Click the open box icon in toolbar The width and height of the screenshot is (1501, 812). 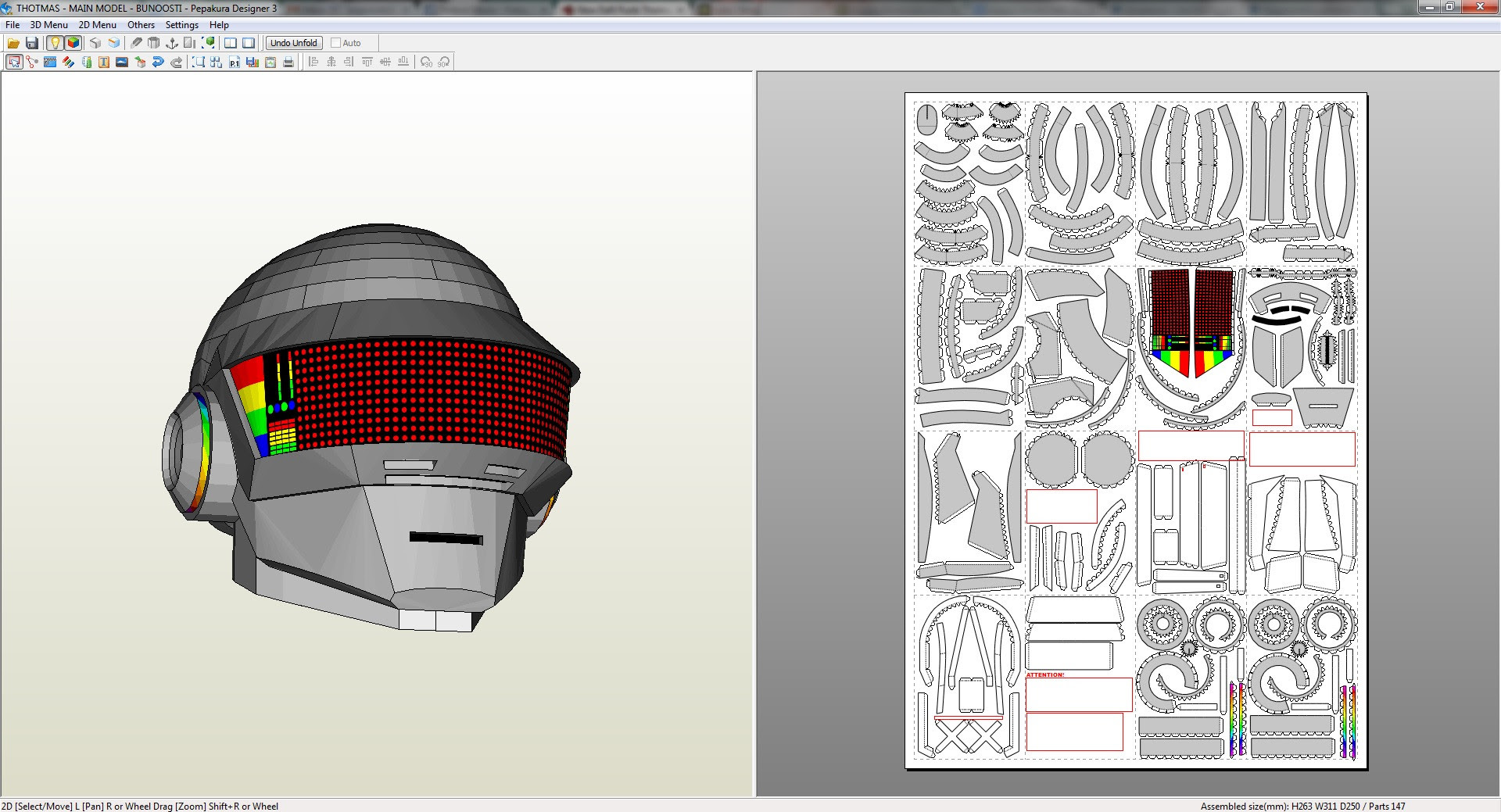154,43
